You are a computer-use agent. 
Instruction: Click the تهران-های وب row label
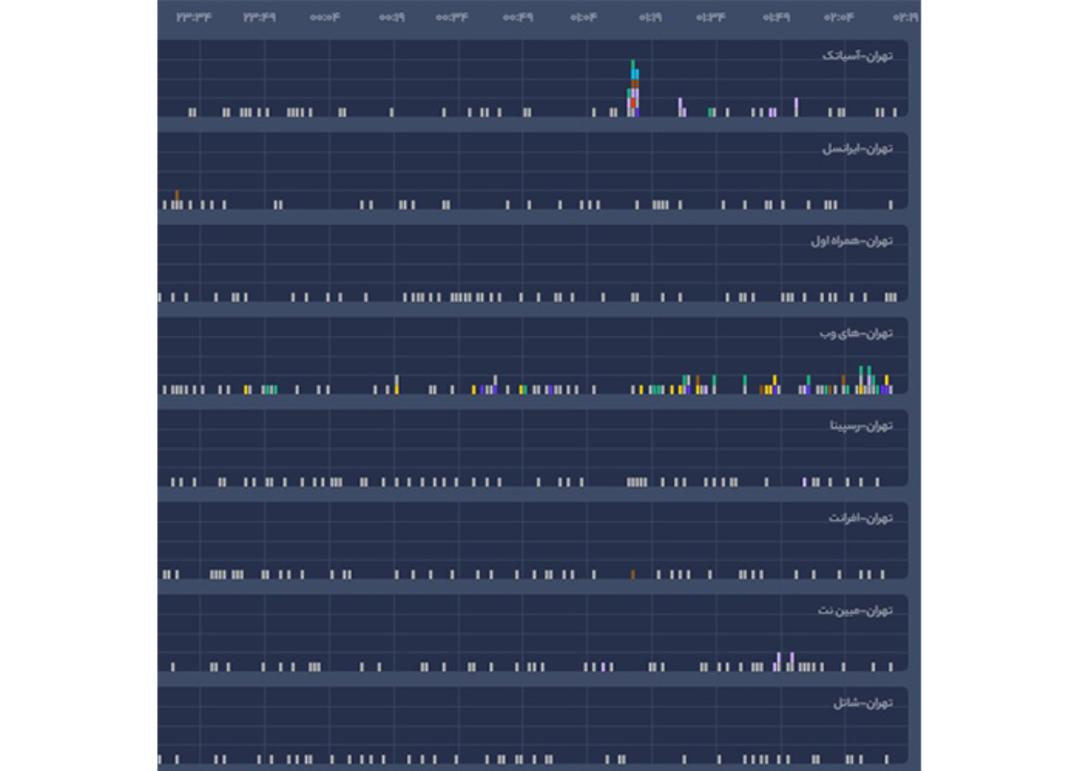coord(856,333)
